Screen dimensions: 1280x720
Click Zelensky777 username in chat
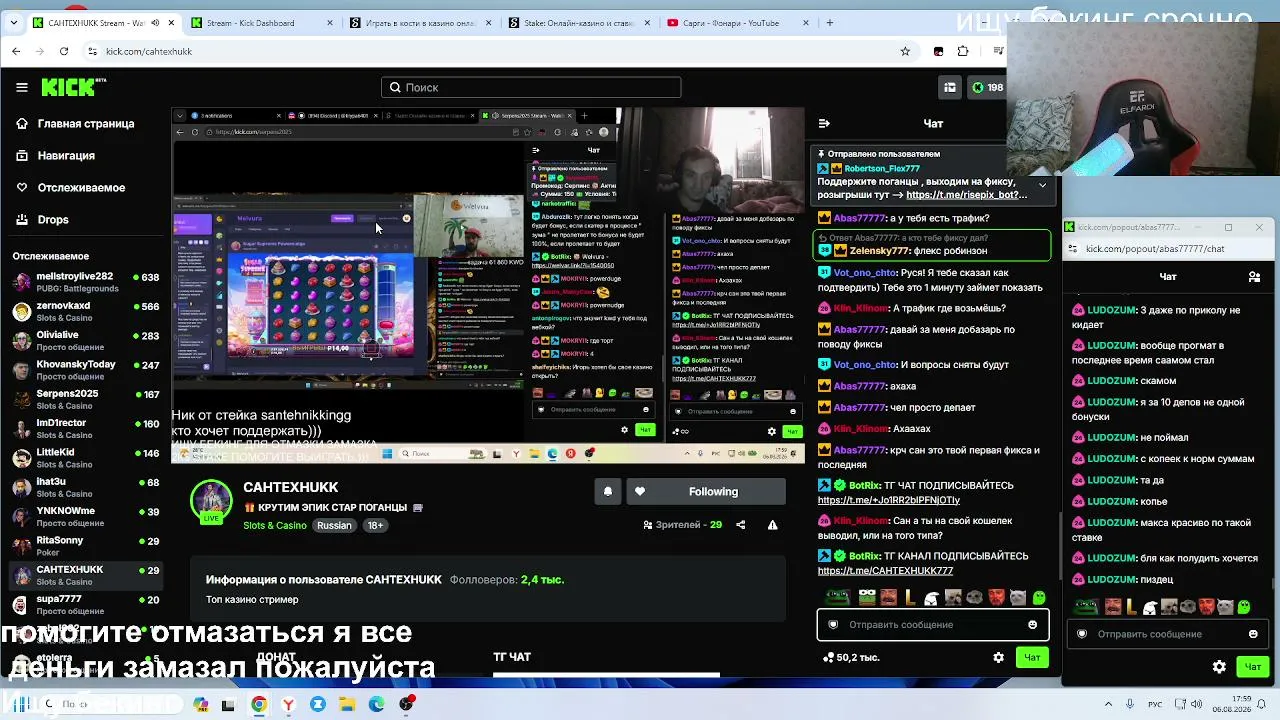879,251
